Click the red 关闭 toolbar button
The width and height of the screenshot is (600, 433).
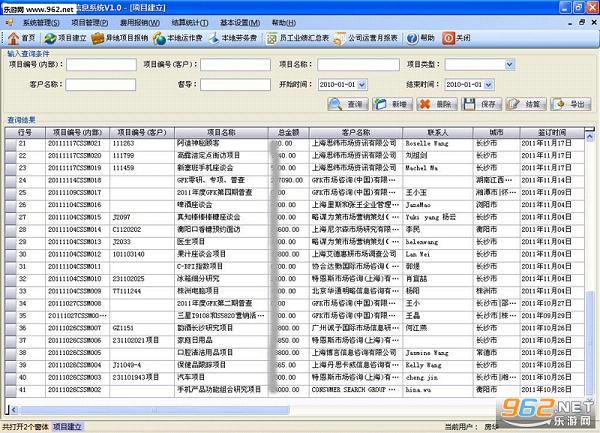coord(456,38)
